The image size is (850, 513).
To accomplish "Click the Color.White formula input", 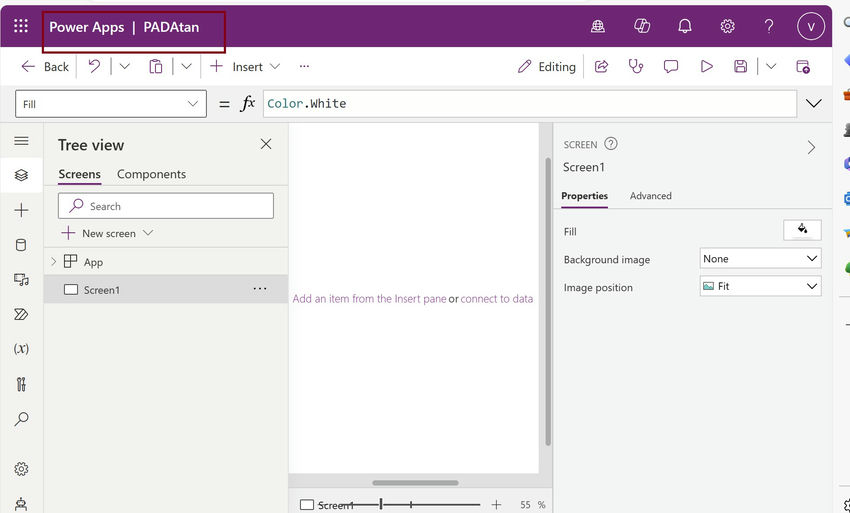I will [530, 104].
